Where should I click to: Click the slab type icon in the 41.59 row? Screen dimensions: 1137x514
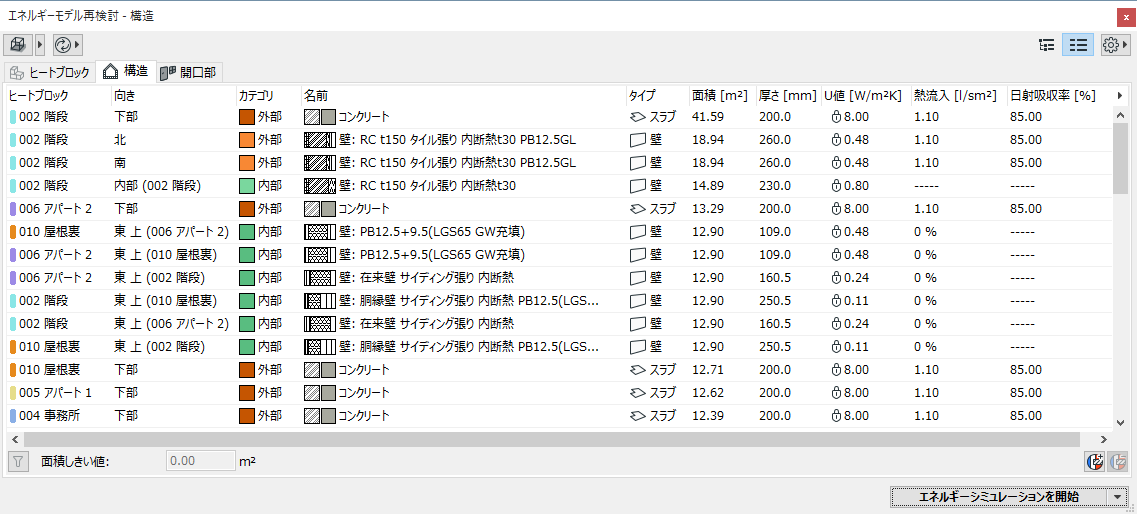point(638,116)
